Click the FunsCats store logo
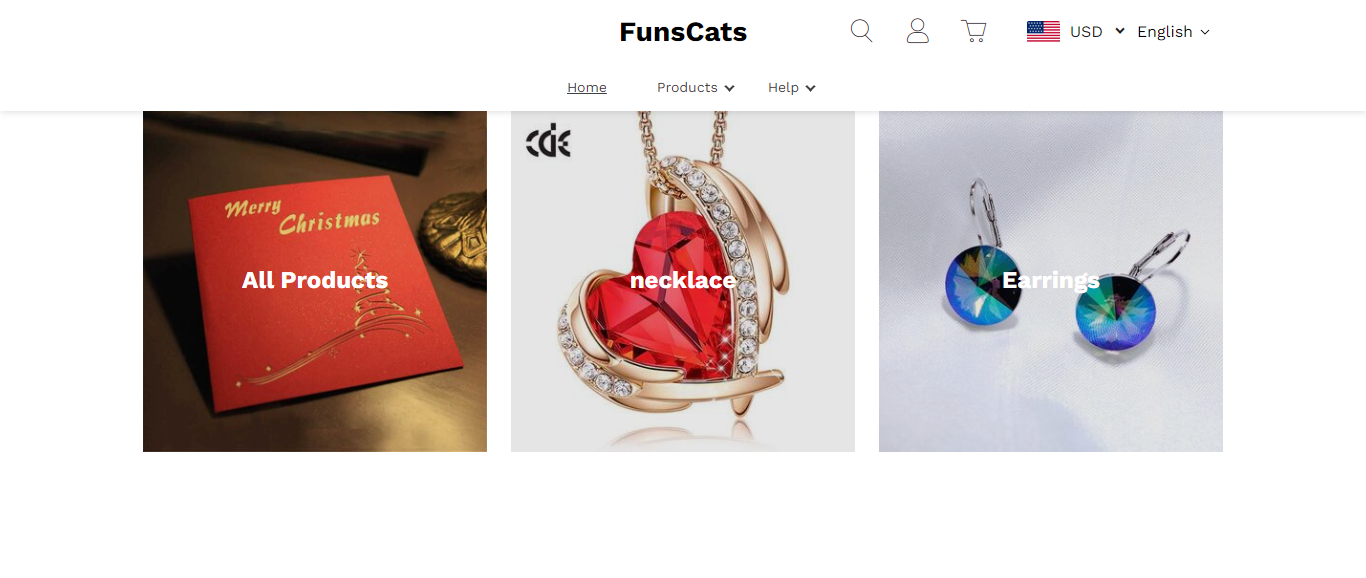Viewport: 1366px width, 578px height. 683,32
